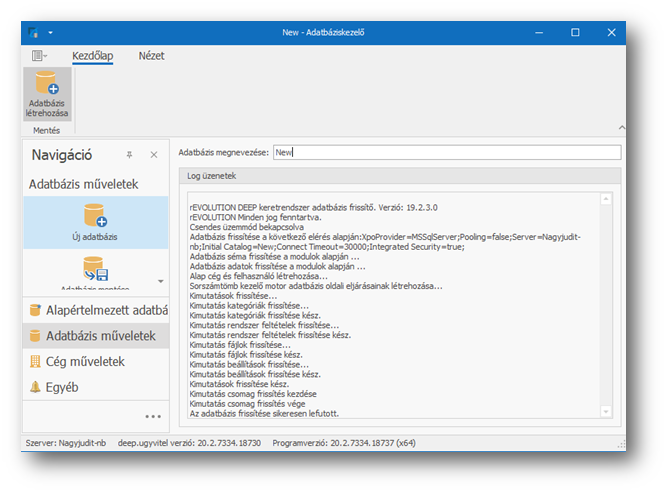Pin the Navigáció panel
668x494 pixels.
click(129, 155)
